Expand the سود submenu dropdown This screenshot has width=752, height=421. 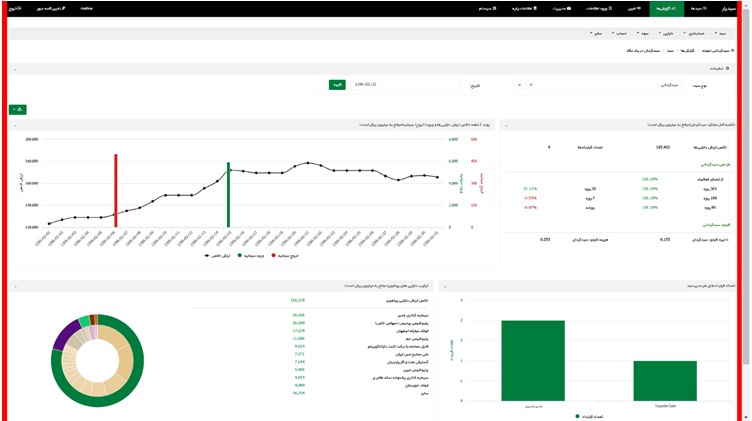click(643, 34)
